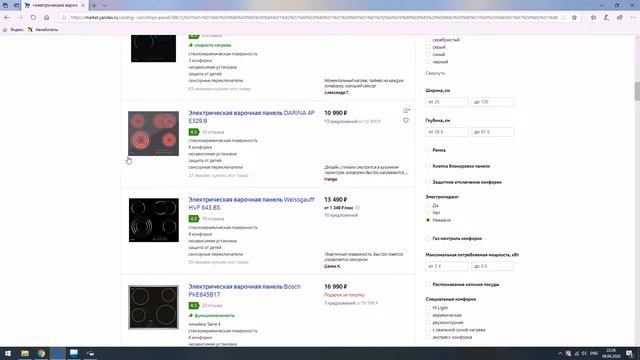Open Bosch PKE645B17 panel thumbnail
640x360 pixels.
pos(153,307)
